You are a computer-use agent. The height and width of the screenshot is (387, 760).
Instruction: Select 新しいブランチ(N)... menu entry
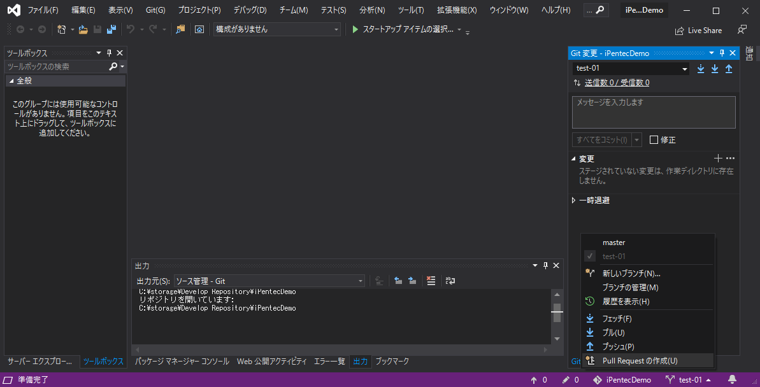point(648,274)
